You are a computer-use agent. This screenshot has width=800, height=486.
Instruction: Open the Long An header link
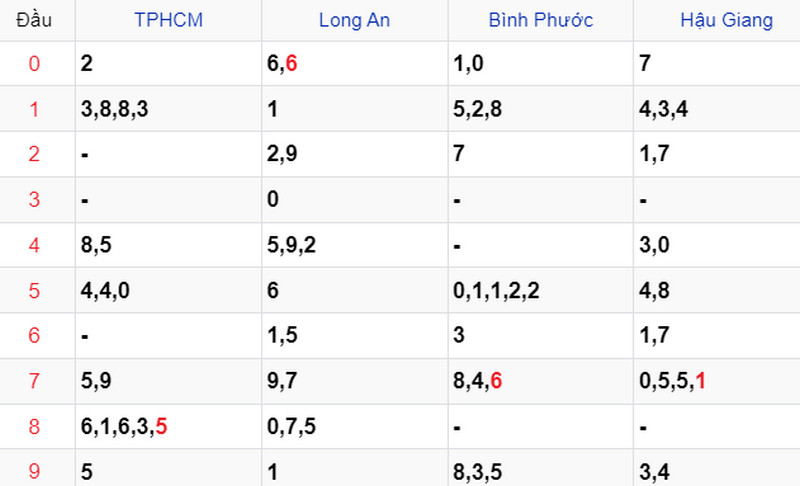point(355,20)
